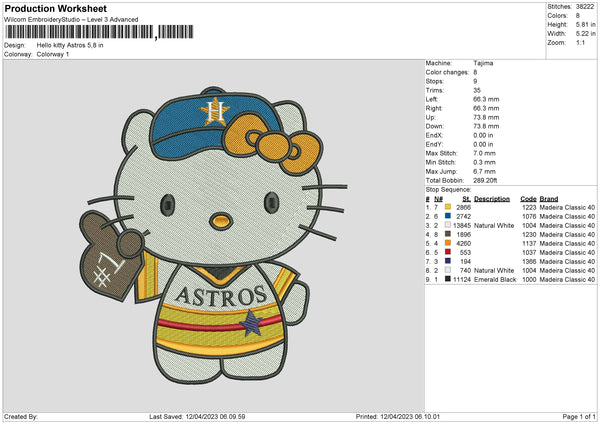Screen dimensions: 600x424
Task: Click the Max Jump value 6.7 mm
Action: (x=484, y=171)
